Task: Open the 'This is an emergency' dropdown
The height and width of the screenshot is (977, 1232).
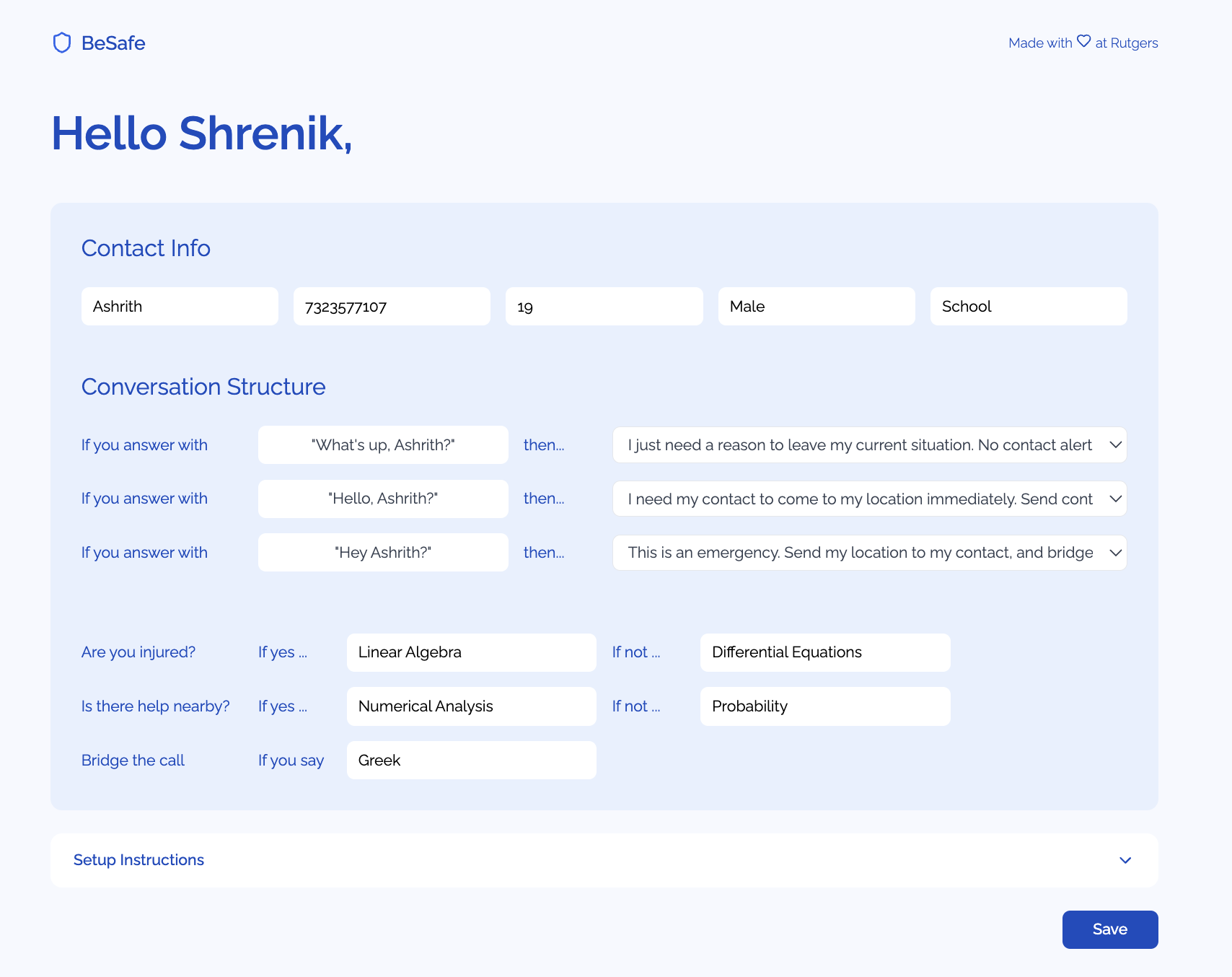Action: pyautogui.click(x=869, y=552)
